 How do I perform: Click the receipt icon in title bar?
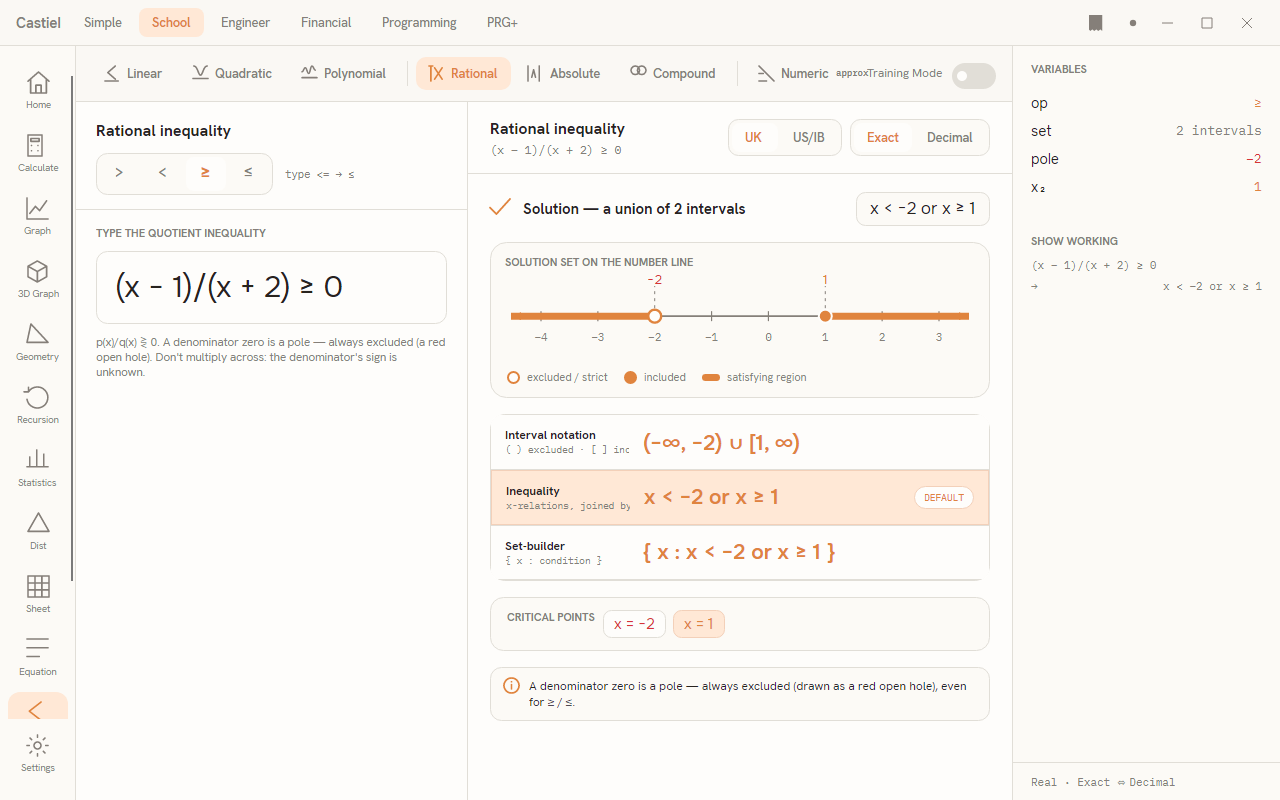coord(1096,22)
